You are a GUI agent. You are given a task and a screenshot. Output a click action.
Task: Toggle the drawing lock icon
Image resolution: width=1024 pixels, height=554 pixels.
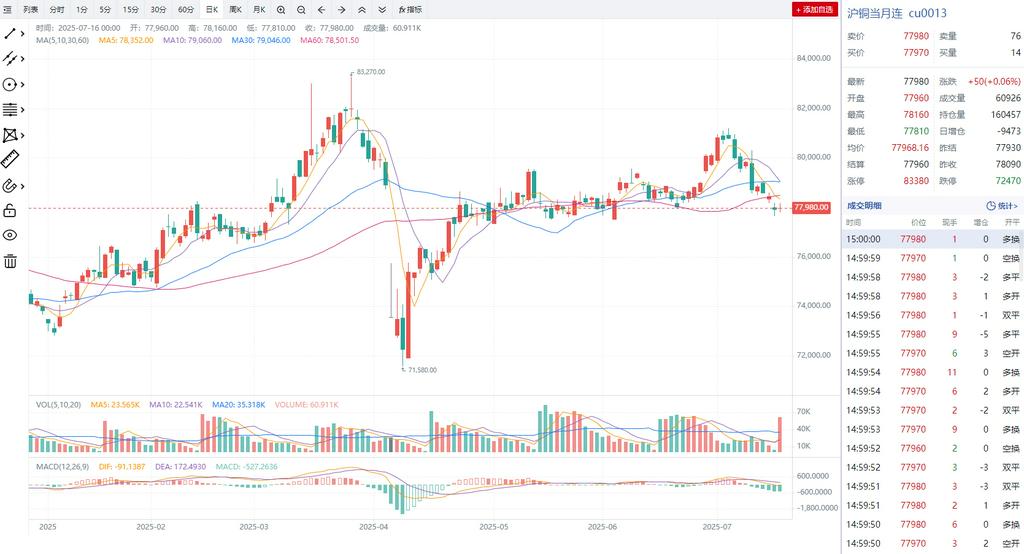pyautogui.click(x=10, y=210)
